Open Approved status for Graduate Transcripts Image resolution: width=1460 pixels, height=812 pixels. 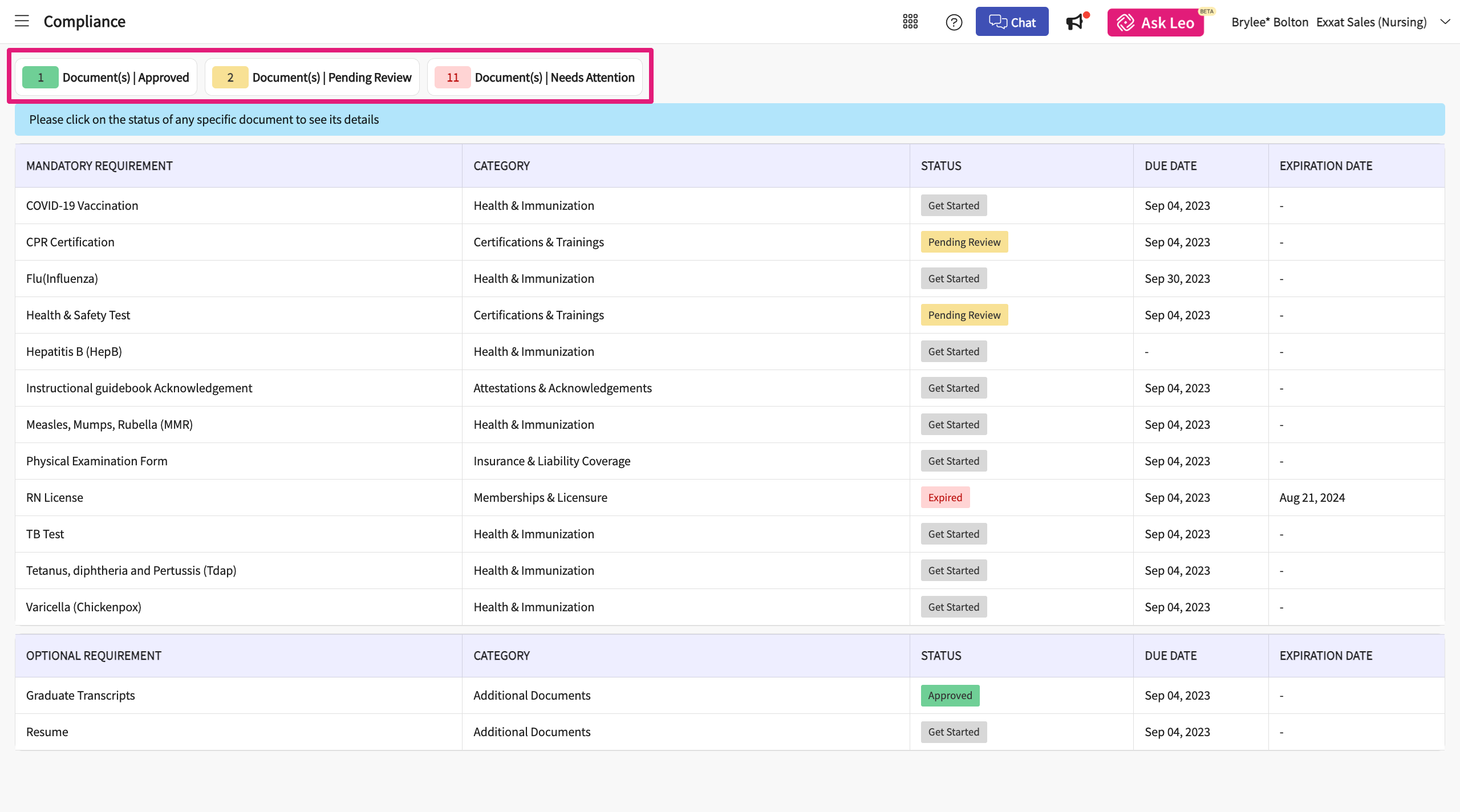[950, 696]
